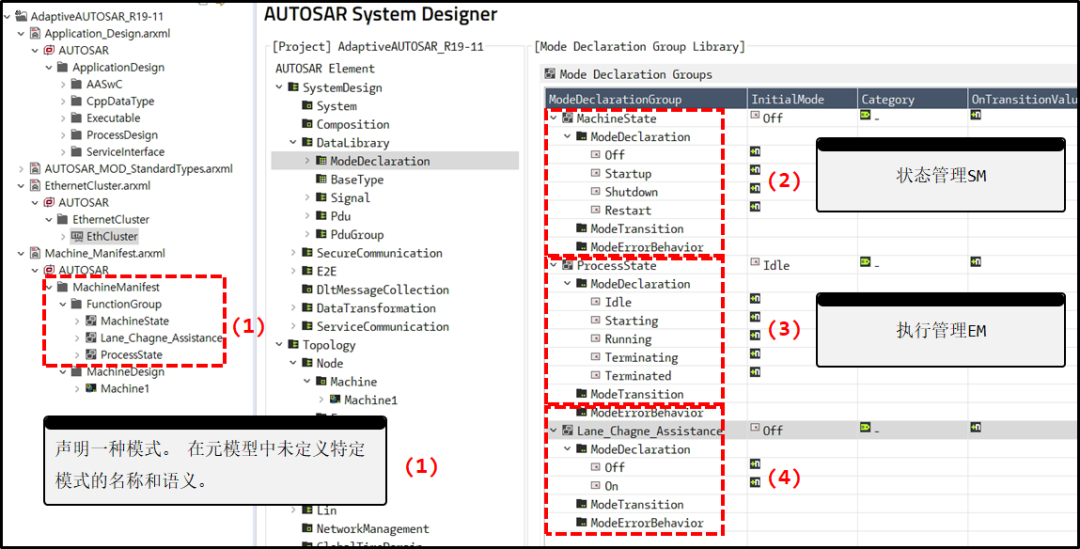Click Machine1 under Topology Machine
Image resolution: width=1080 pixels, height=549 pixels.
click(x=371, y=400)
